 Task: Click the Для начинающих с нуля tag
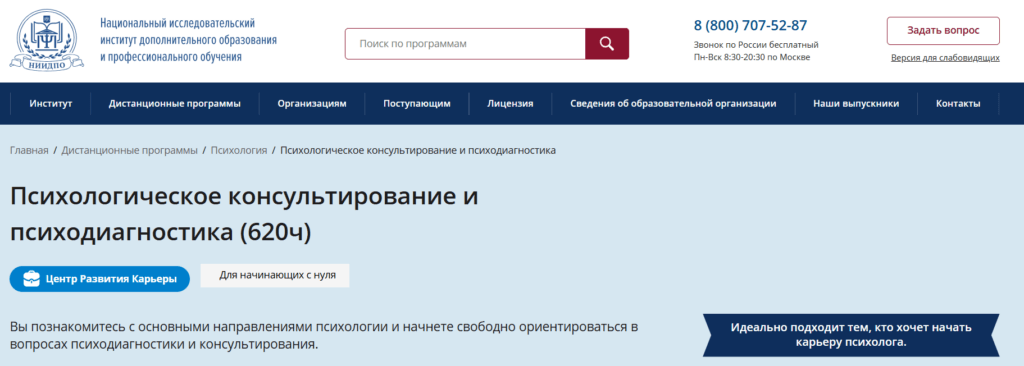[275, 275]
